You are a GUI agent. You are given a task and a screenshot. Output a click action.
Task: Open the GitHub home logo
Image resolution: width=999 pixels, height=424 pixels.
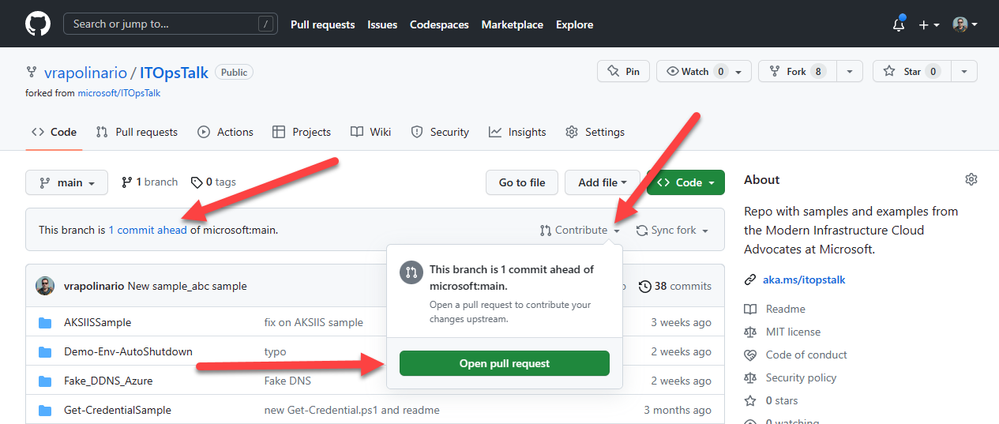[x=37, y=24]
